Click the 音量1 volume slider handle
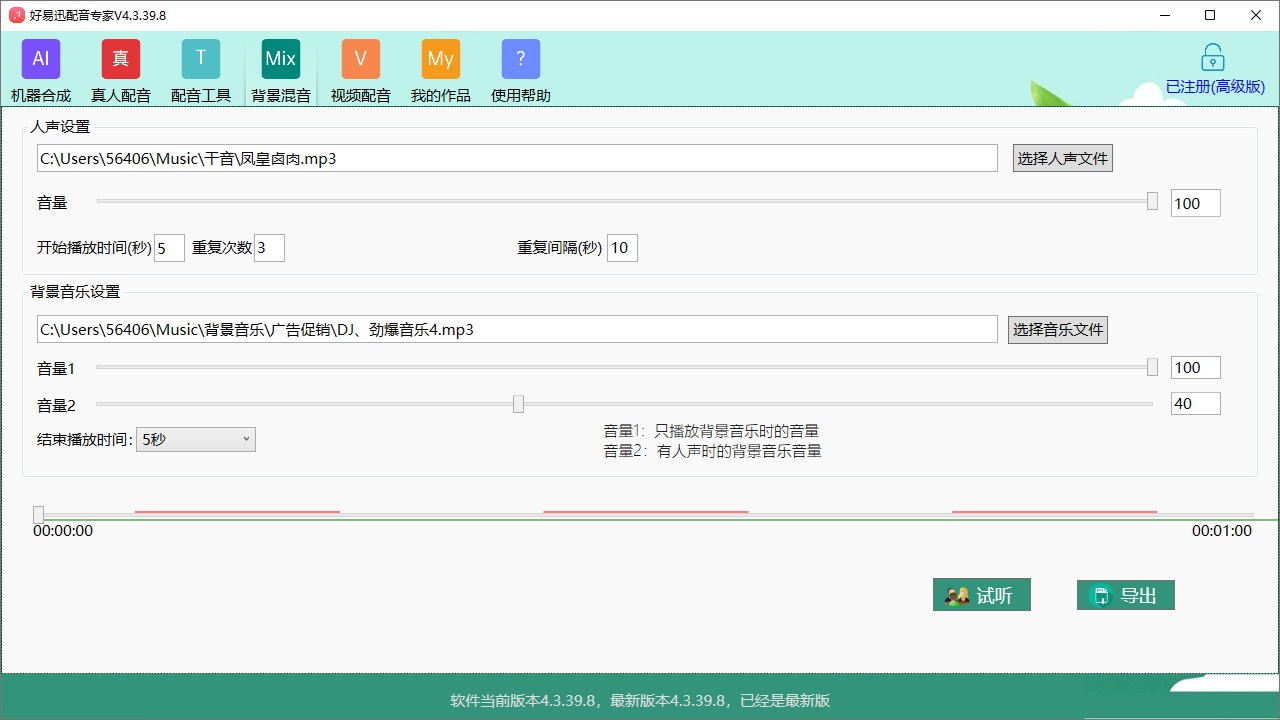 (x=1150, y=367)
